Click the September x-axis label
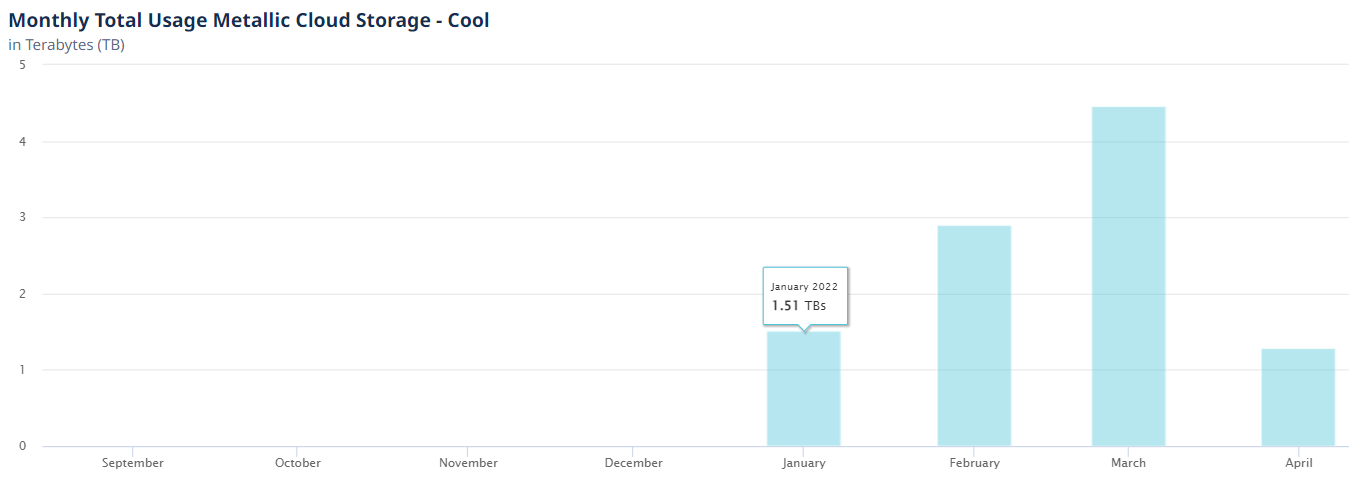 tap(133, 463)
